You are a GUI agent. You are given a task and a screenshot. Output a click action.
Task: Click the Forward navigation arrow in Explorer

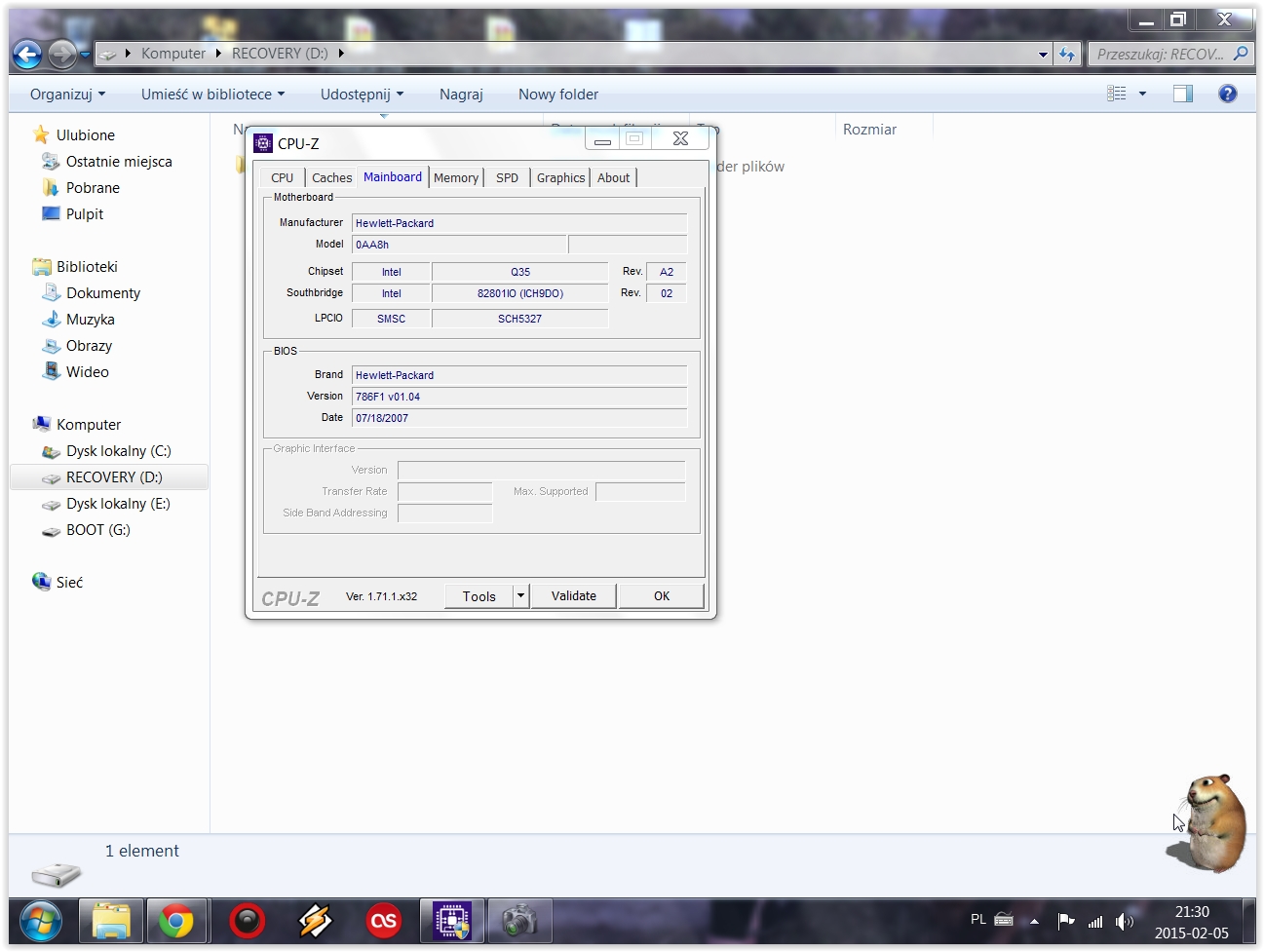(x=61, y=55)
